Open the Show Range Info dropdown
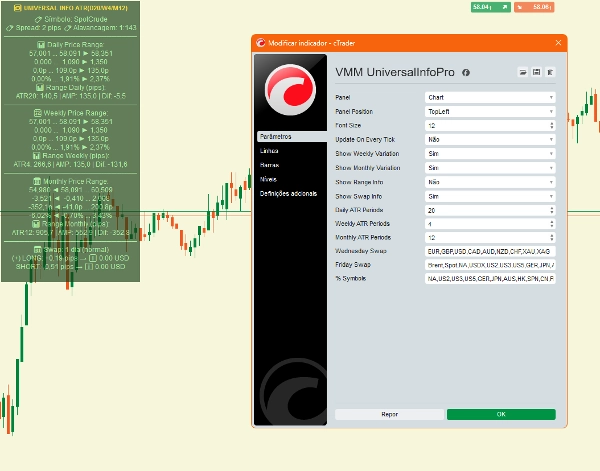The height and width of the screenshot is (471, 600). tap(490, 182)
